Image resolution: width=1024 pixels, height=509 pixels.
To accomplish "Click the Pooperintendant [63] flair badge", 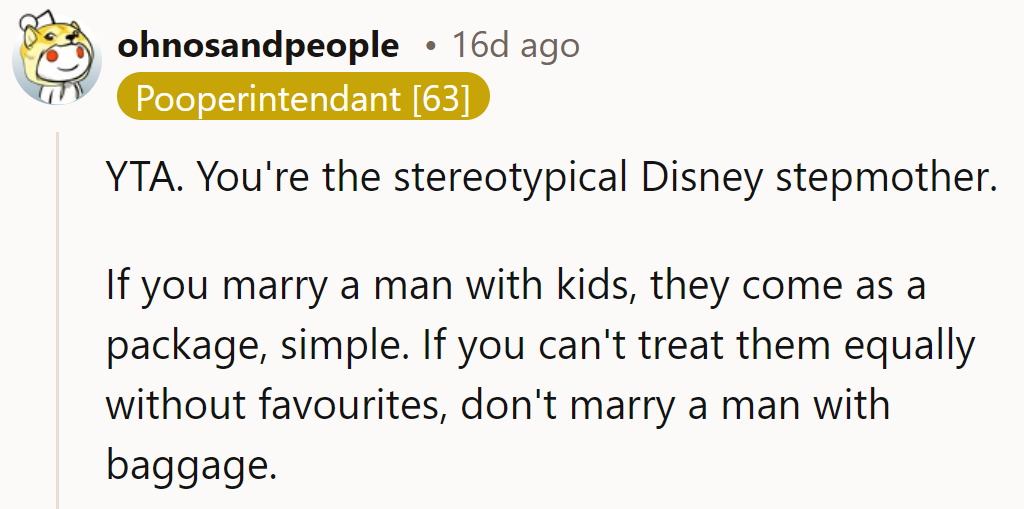I will (x=302, y=99).
